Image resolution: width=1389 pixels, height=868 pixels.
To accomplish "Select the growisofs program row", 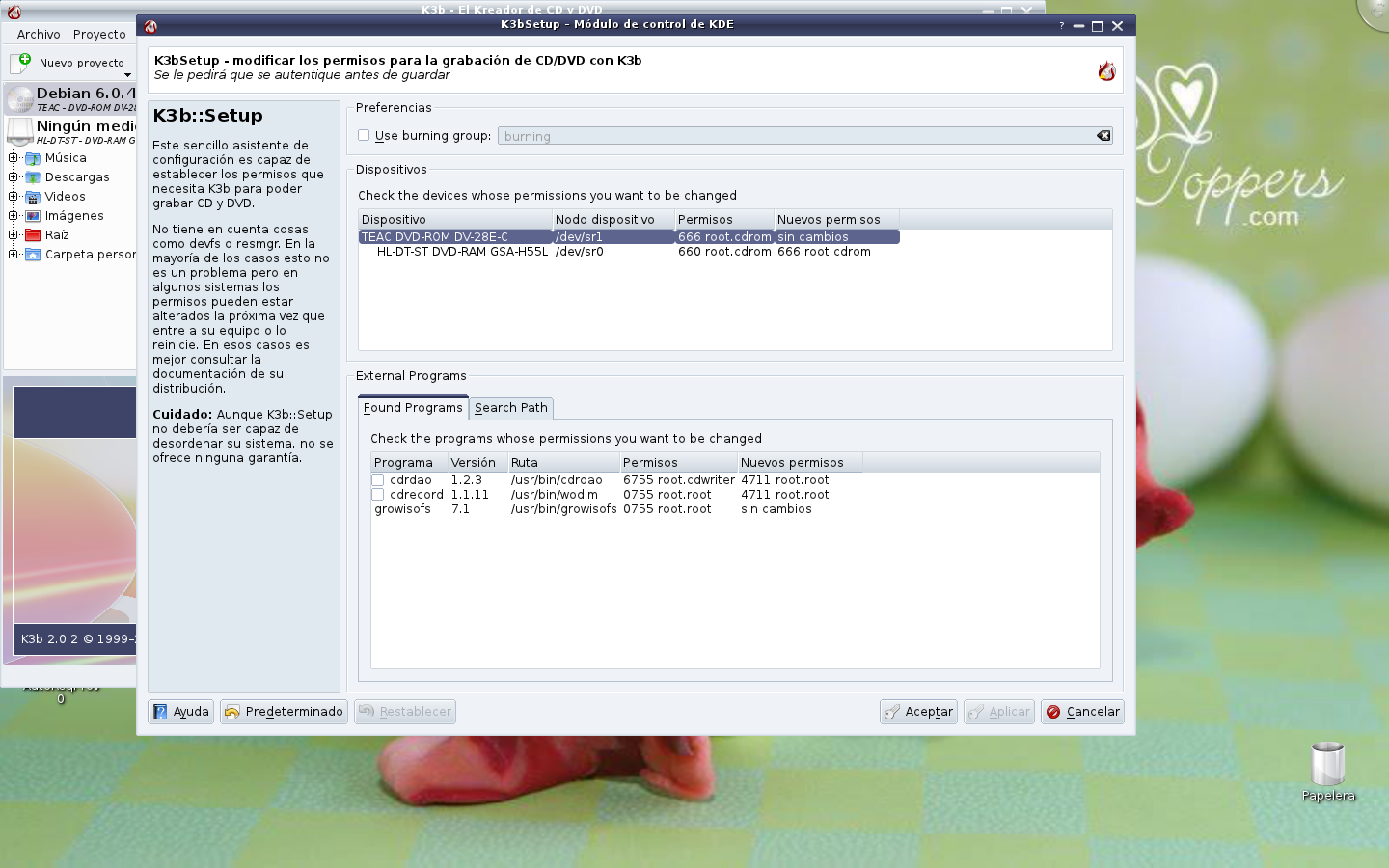I will click(x=617, y=509).
